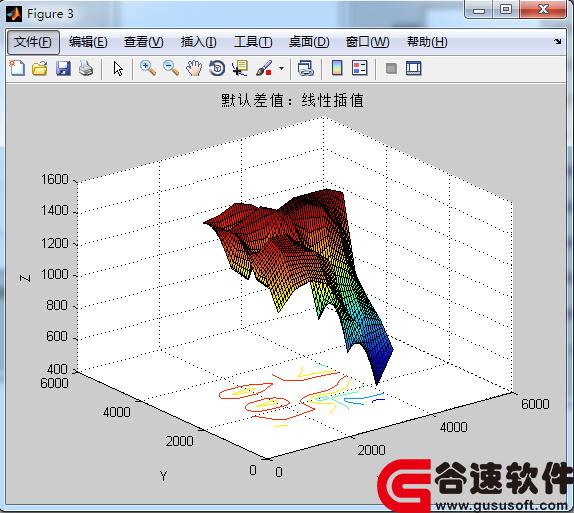
Task: Activate the Zoom In magnifier tool
Action: (x=148, y=68)
